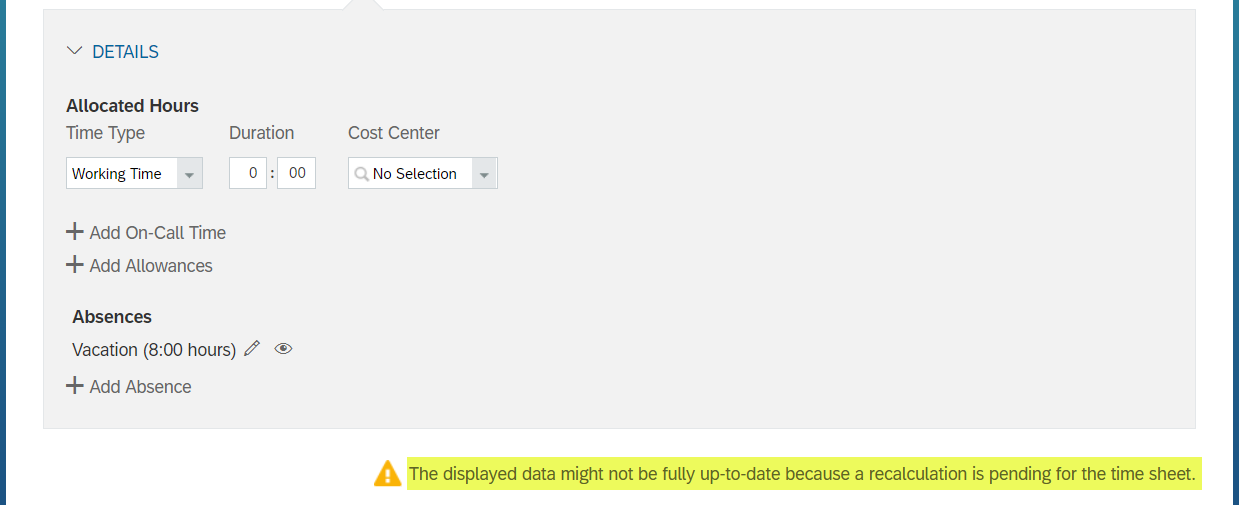1239x505 pixels.
Task: Click the Duration hours field
Action: (x=248, y=173)
